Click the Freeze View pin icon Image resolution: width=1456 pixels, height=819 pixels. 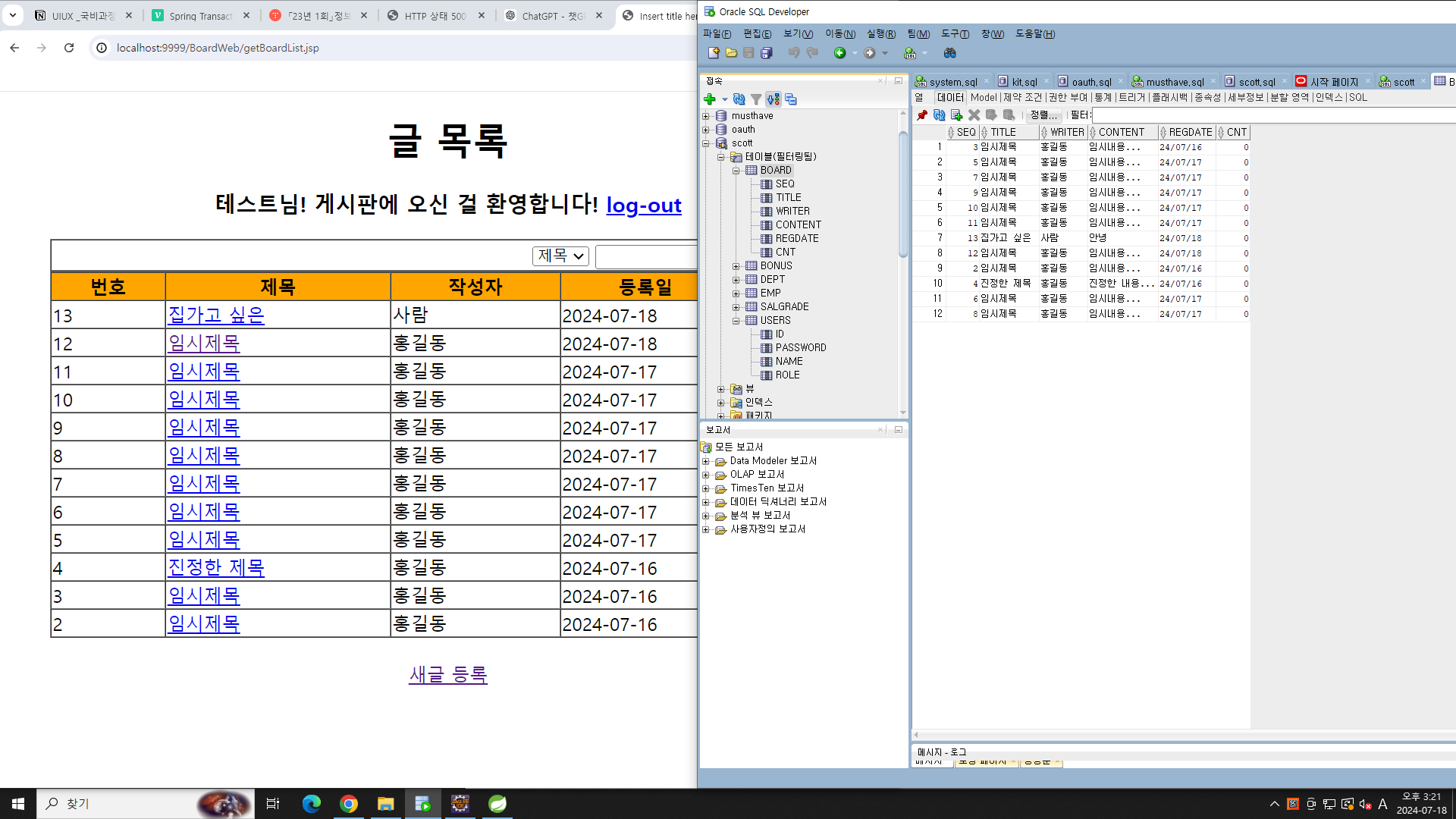tap(922, 115)
